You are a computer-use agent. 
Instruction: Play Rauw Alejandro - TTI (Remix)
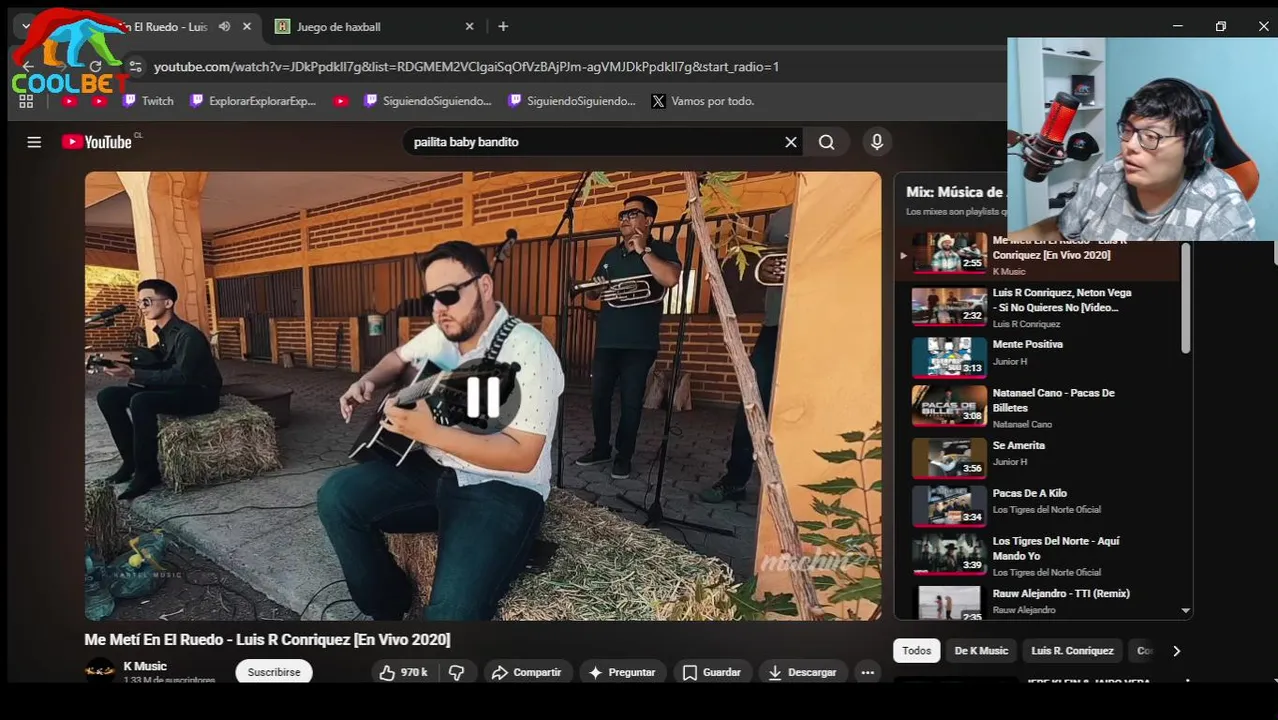click(x=1036, y=602)
